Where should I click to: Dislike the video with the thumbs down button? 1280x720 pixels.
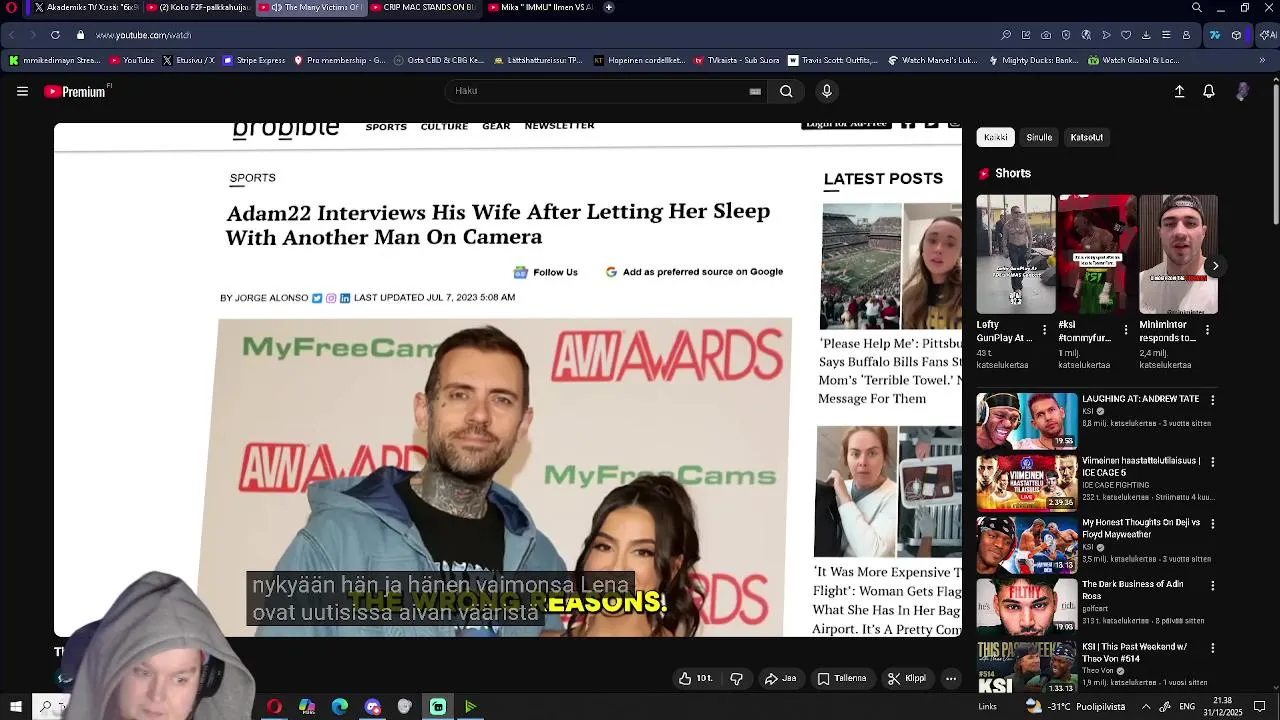[737, 678]
